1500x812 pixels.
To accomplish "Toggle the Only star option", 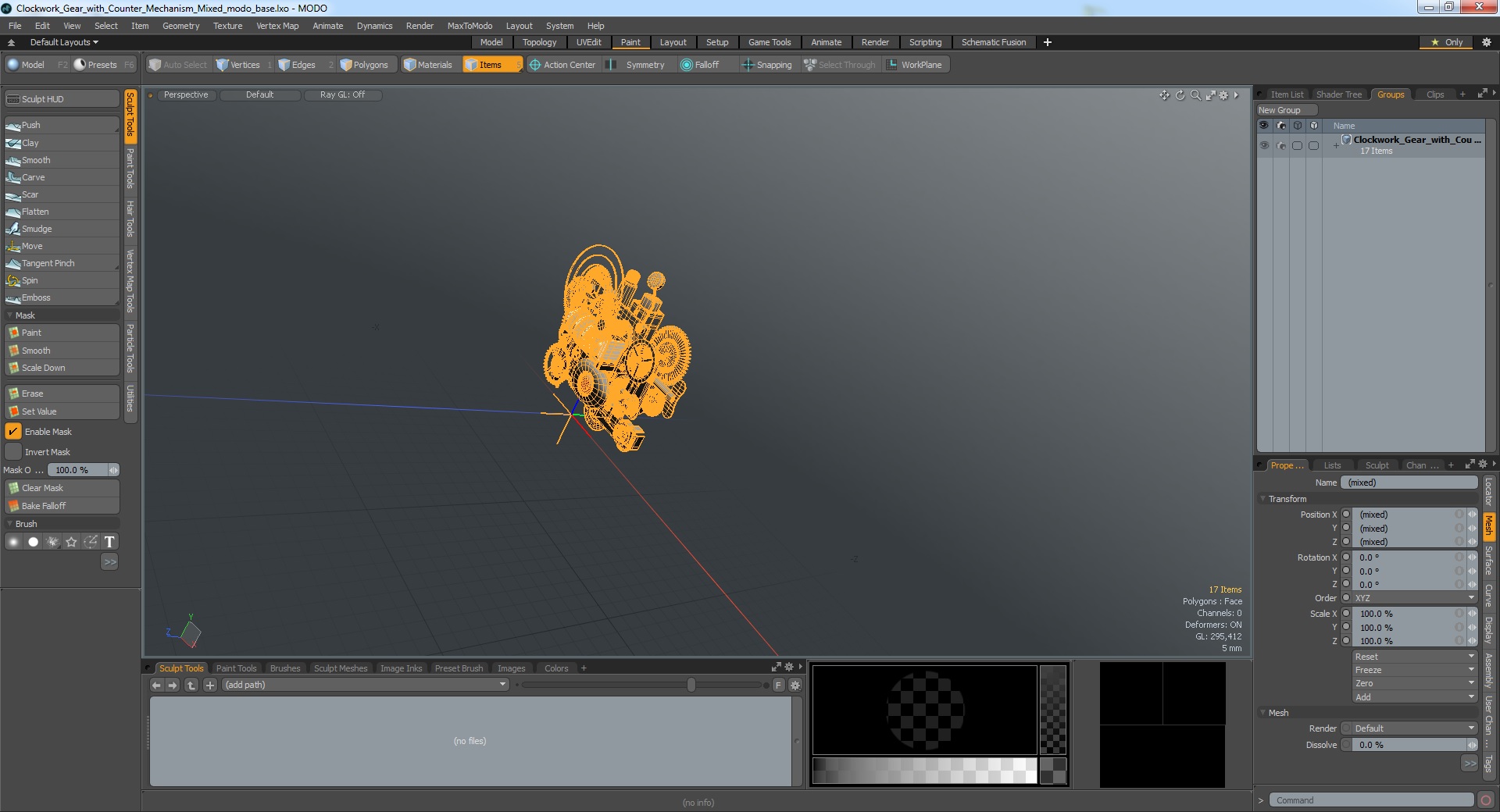I will coord(1446,42).
